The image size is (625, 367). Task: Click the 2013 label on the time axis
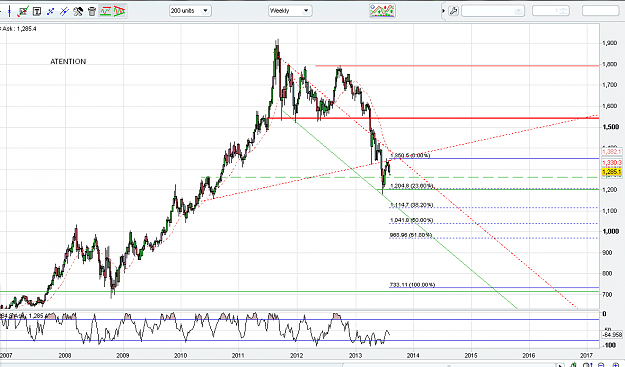click(355, 355)
